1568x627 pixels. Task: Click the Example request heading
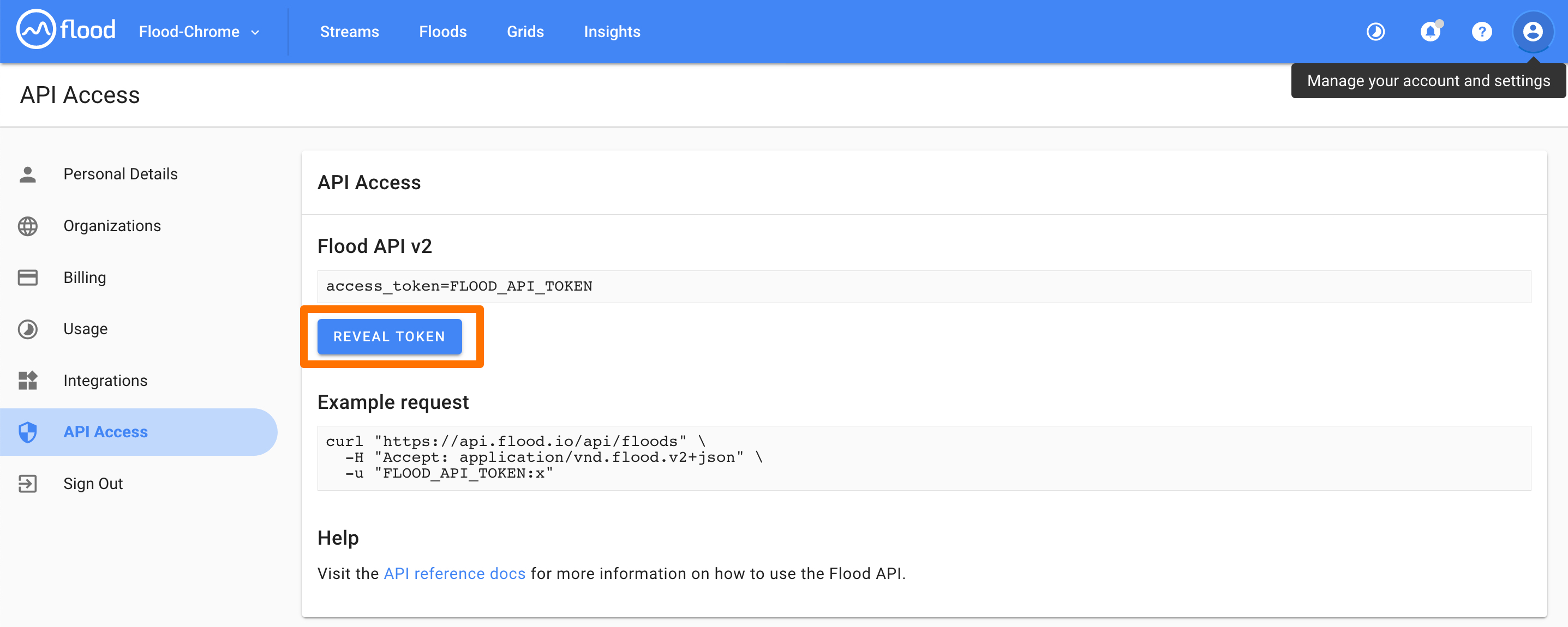tap(393, 402)
